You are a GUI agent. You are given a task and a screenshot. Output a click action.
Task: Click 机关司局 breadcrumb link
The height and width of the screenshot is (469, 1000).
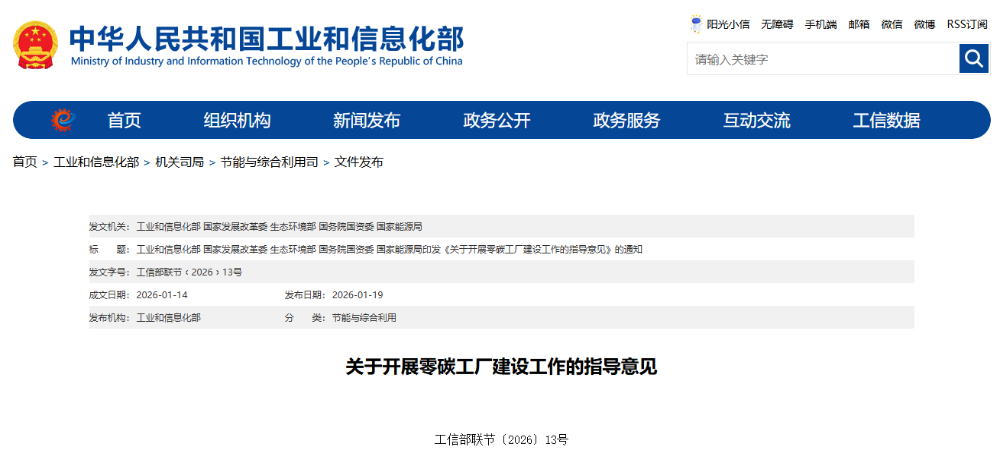click(x=180, y=162)
